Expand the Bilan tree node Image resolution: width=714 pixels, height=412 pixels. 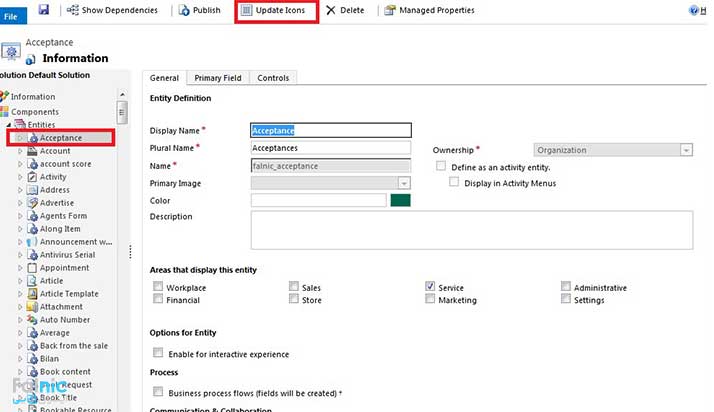[x=20, y=359]
